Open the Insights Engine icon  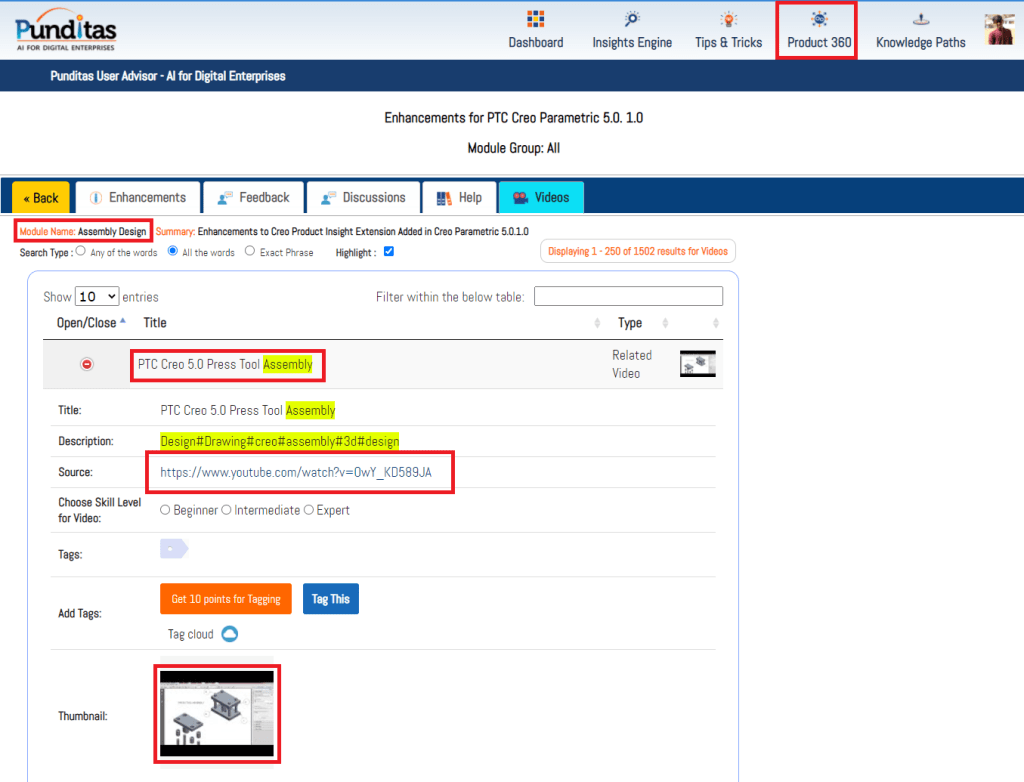click(632, 20)
